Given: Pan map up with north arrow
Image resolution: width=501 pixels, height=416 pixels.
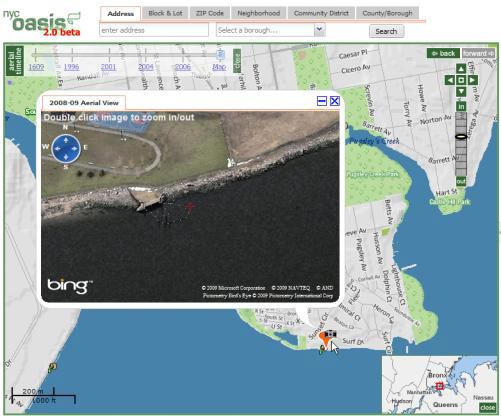Looking at the screenshot, I should click(x=461, y=69).
